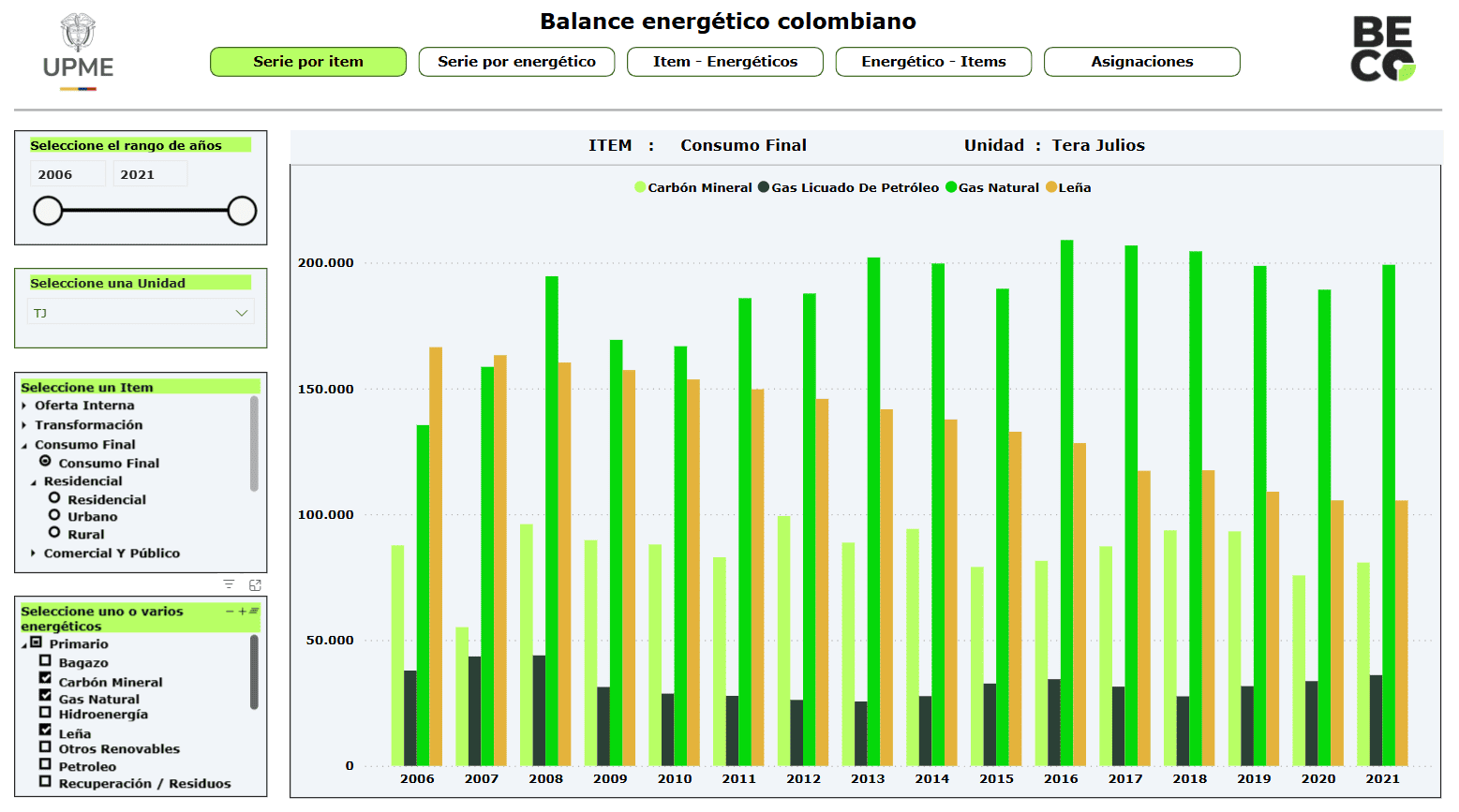Click the BECO logo
Viewport: 1459px width, 812px height.
[x=1382, y=51]
